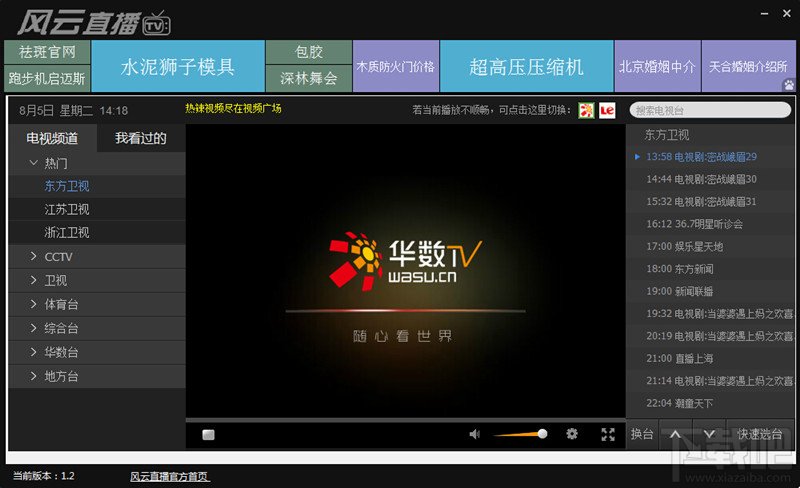Go to next channel with down arrow

(x=709, y=434)
